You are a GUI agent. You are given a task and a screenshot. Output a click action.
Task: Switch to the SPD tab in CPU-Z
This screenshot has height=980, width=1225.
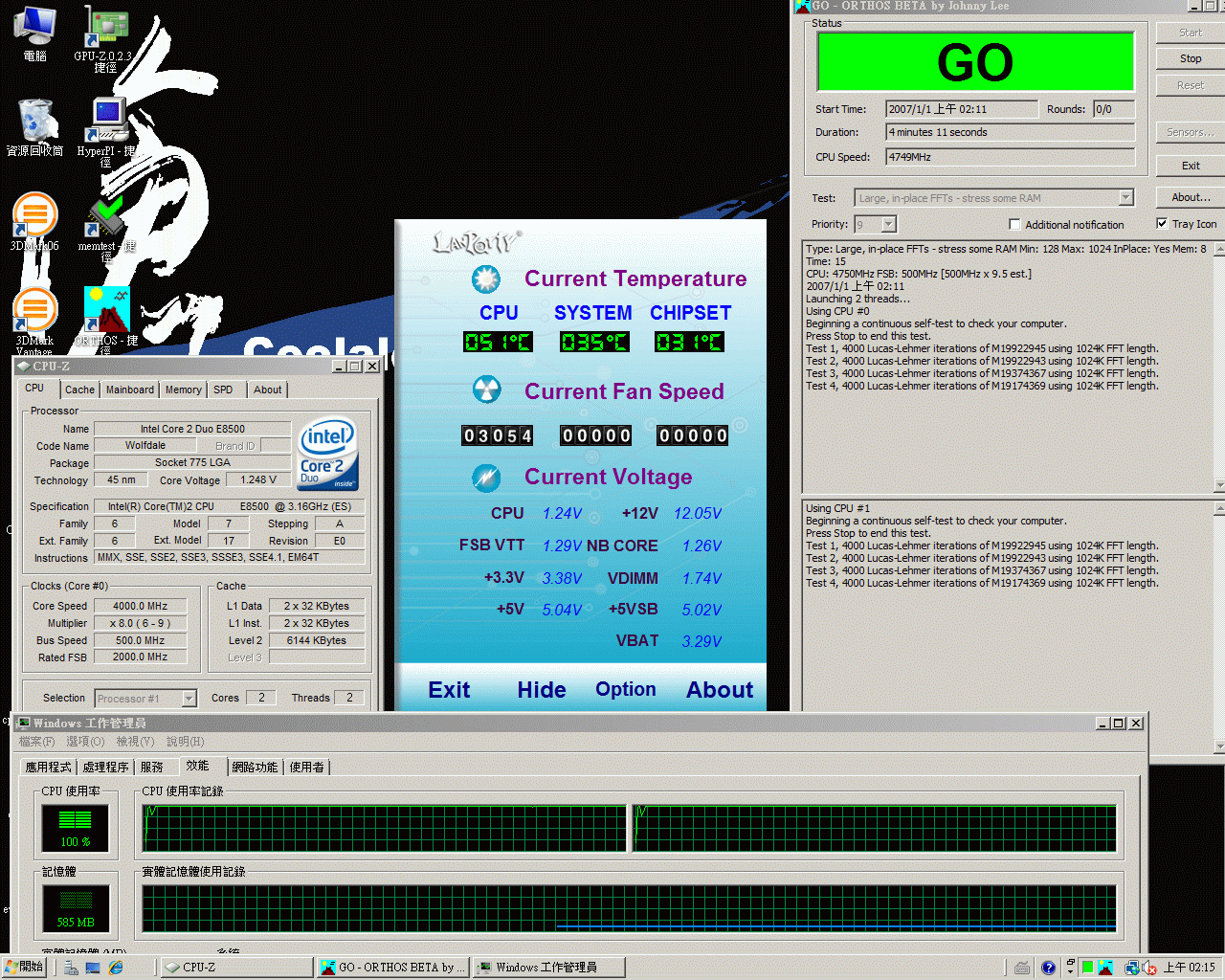(223, 390)
